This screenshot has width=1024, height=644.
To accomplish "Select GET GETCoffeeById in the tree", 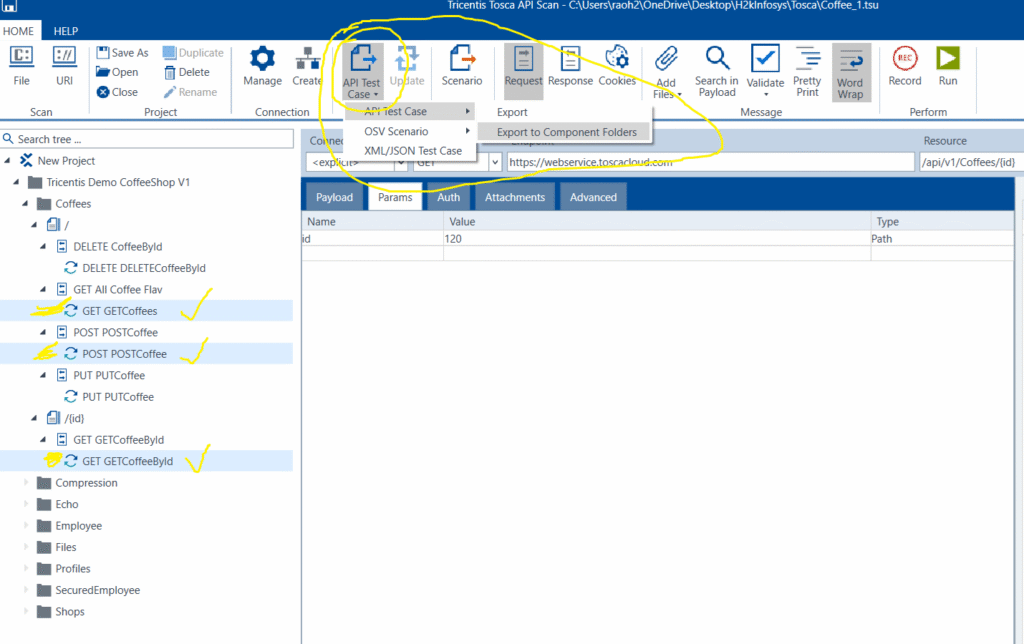I will point(125,460).
